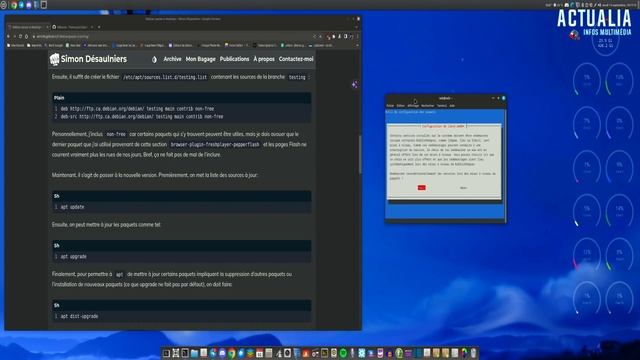Bookmark this page with the star icon

click(320, 36)
